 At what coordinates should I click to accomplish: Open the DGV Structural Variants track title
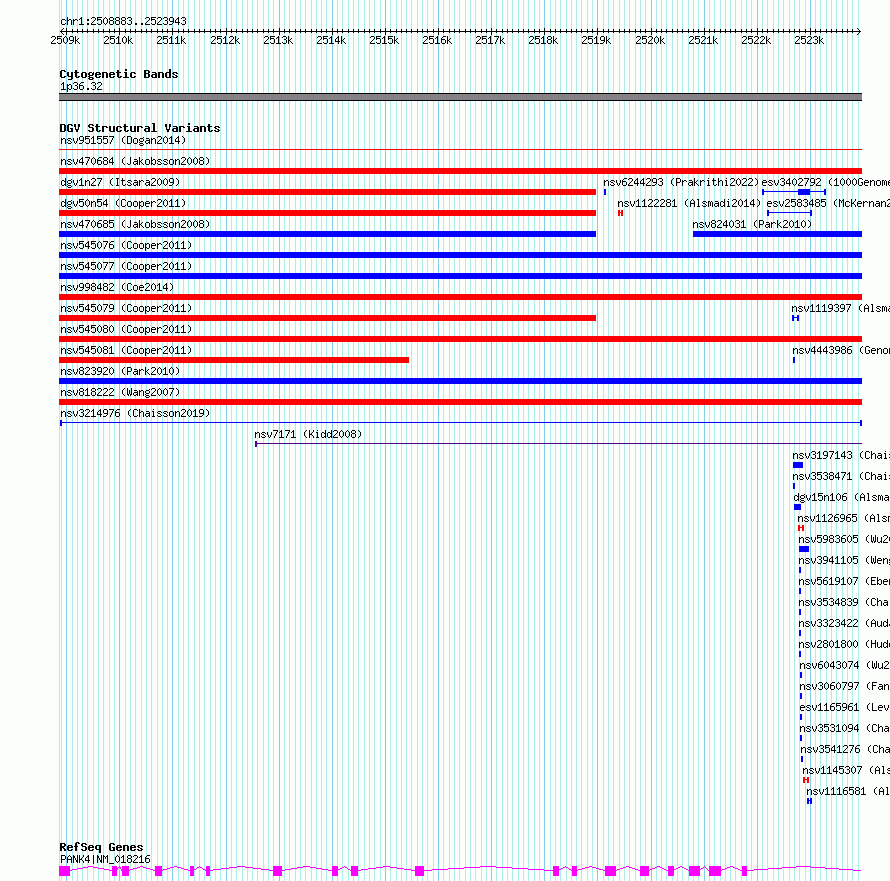(140, 128)
